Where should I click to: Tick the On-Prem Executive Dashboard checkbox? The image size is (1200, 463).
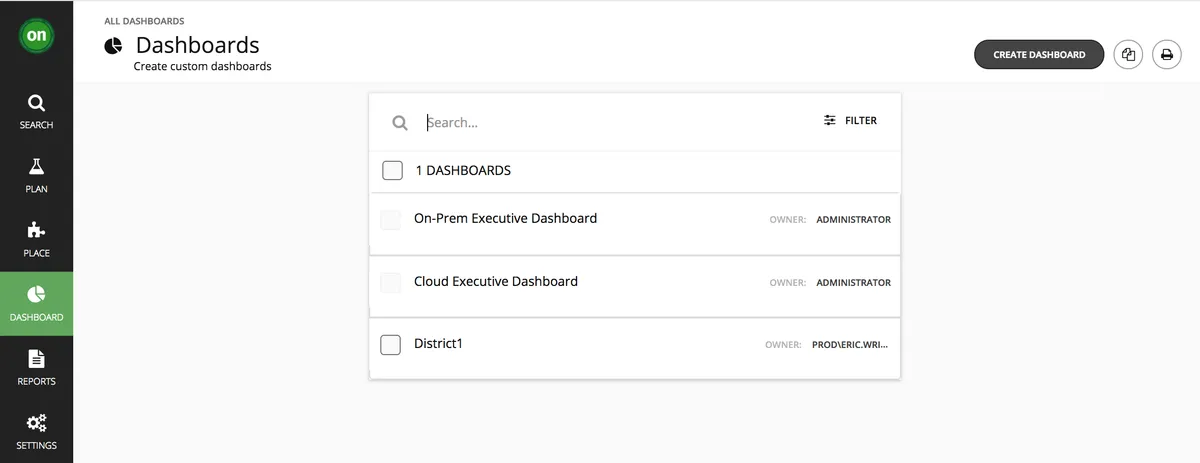391,220
